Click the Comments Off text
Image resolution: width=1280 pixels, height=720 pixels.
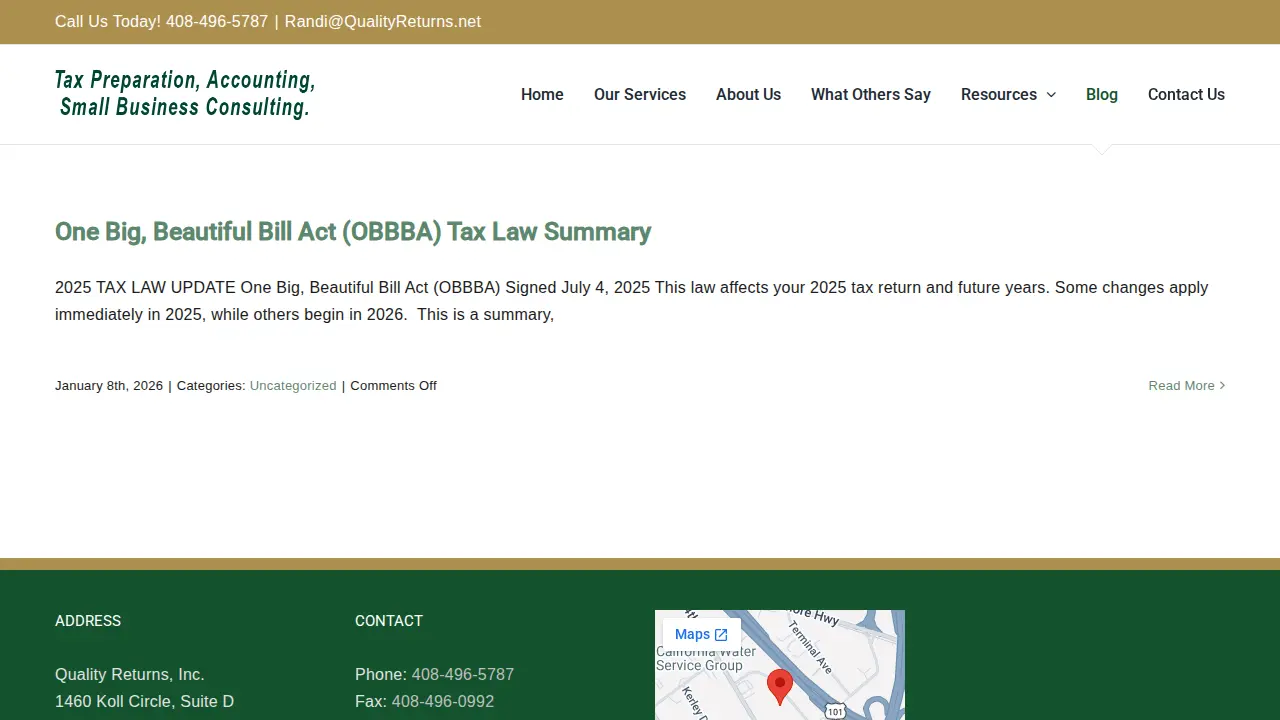point(393,385)
